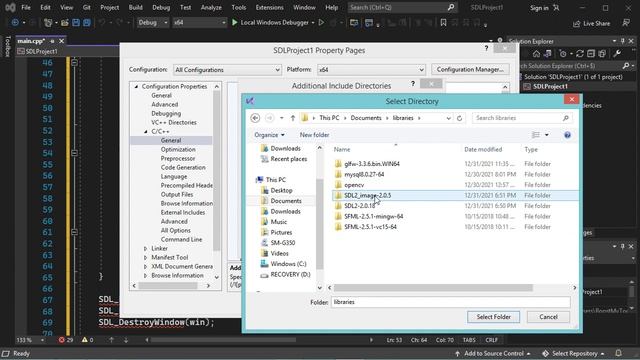This screenshot has width=640, height=360.
Task: Open the x64 platform dropdown in toolbar
Action: (x=199, y=22)
